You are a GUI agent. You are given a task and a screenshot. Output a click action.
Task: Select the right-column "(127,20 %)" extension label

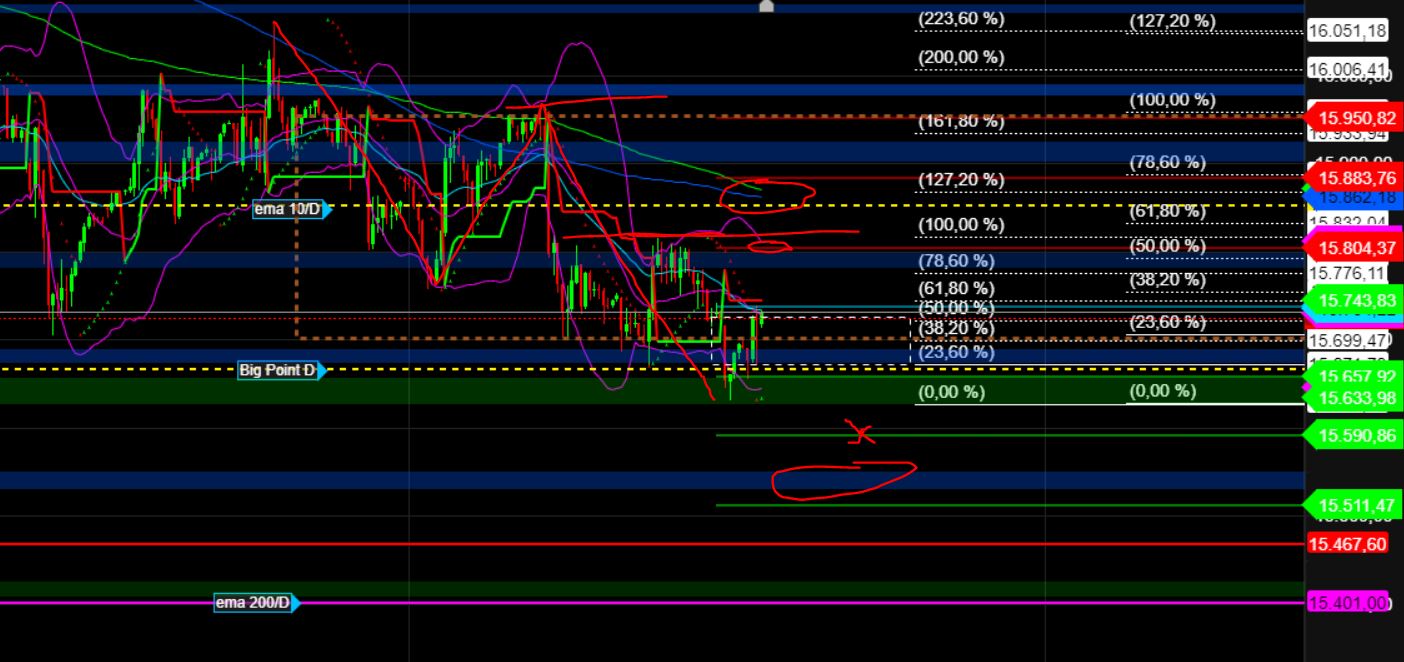tap(1170, 19)
